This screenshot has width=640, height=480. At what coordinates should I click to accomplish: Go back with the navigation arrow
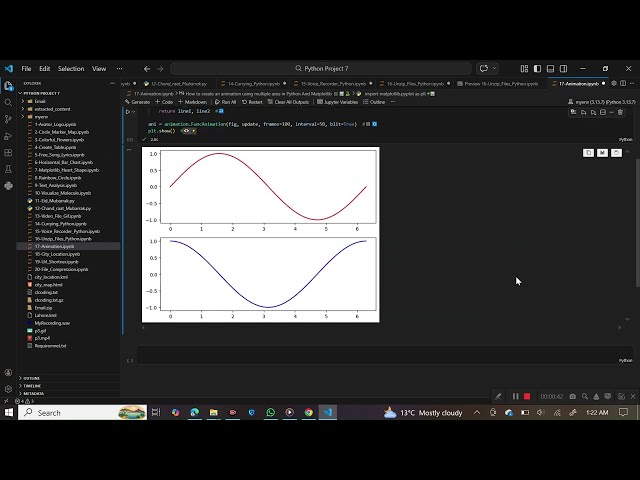(x=147, y=69)
